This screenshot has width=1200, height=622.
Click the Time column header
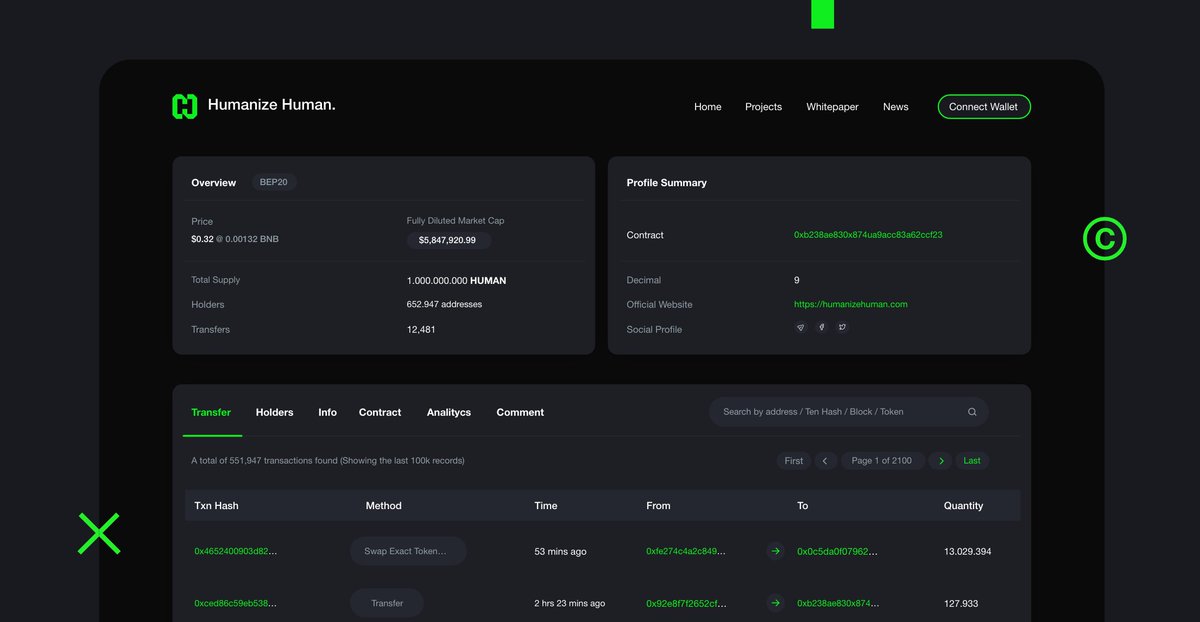coord(546,506)
